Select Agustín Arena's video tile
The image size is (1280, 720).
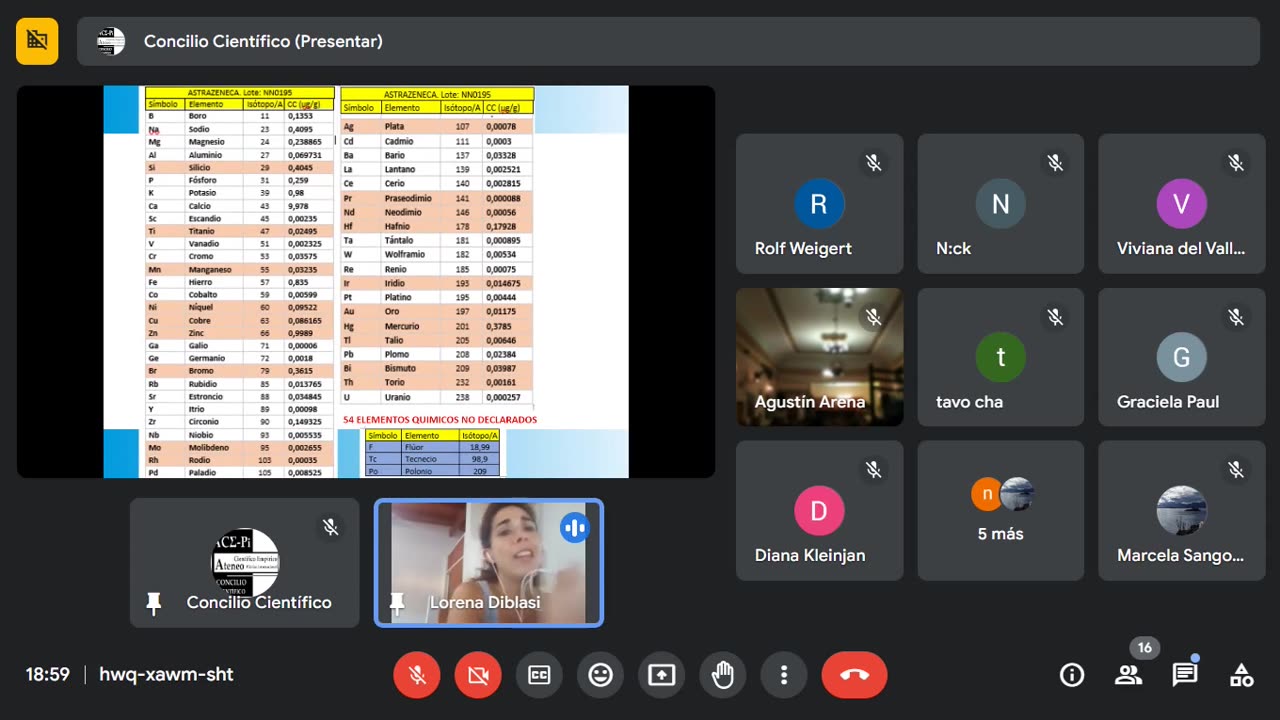pyautogui.click(x=819, y=357)
